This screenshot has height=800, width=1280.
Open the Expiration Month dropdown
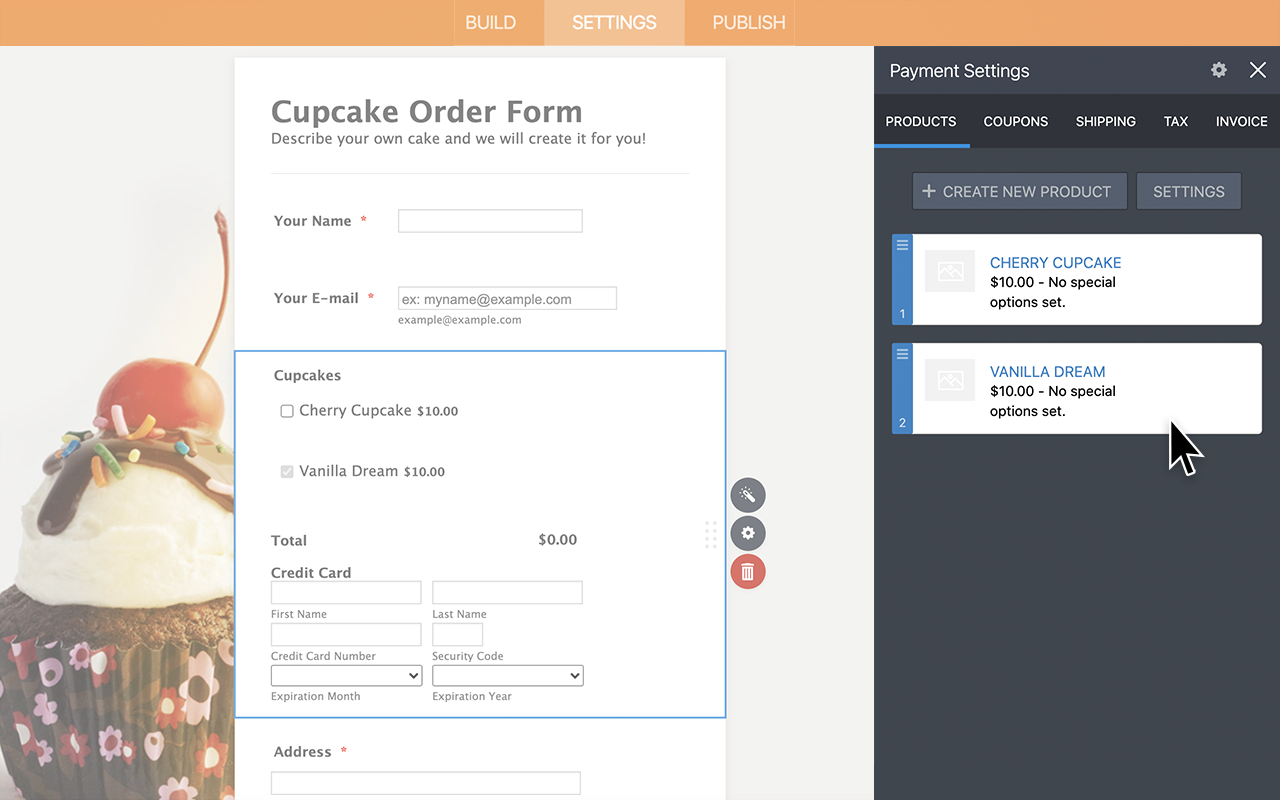[345, 675]
